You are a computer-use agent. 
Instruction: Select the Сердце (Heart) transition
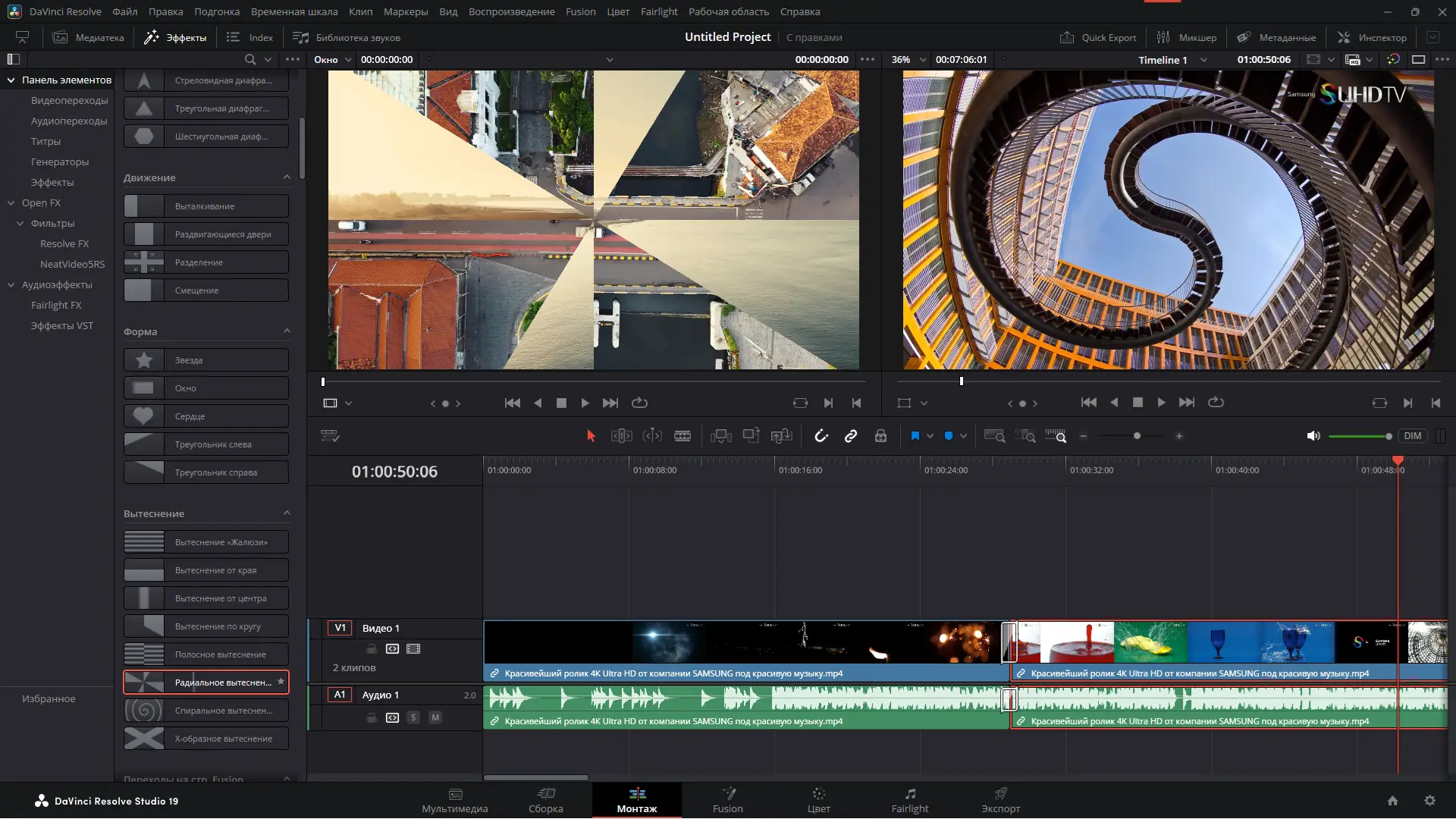[x=206, y=416]
